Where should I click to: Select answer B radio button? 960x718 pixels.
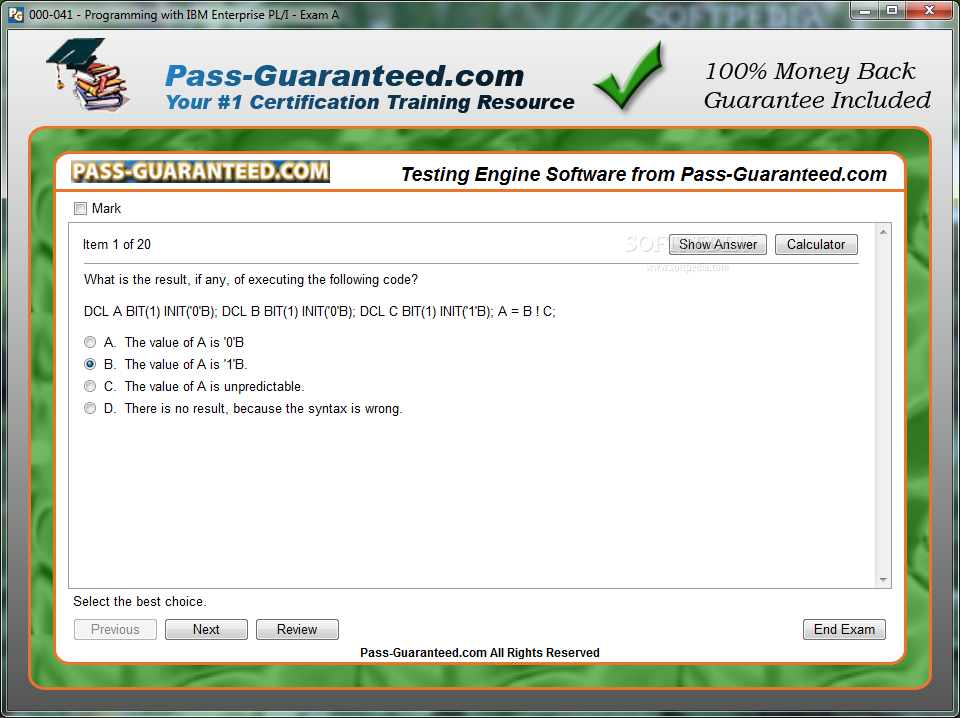[x=90, y=364]
